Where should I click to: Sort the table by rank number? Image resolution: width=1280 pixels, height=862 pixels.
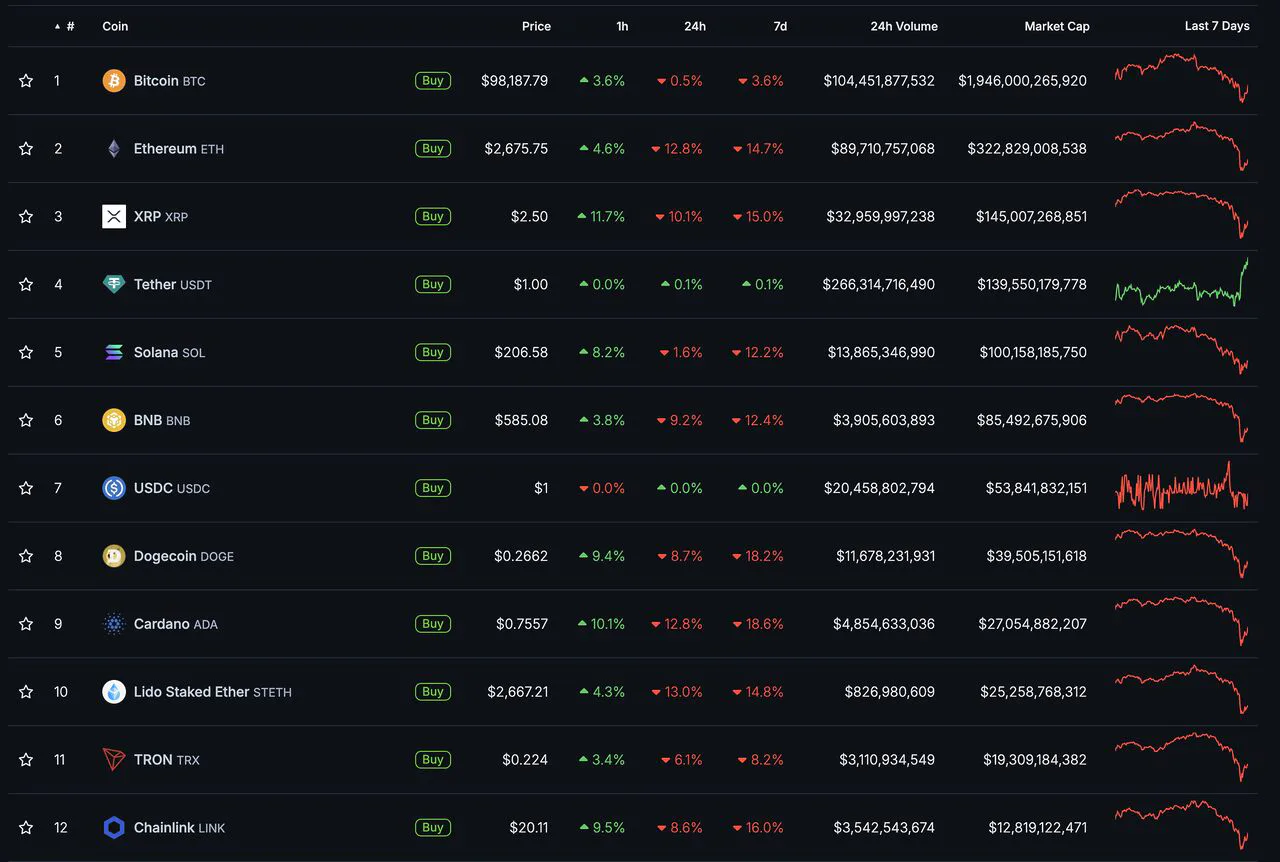click(x=65, y=26)
